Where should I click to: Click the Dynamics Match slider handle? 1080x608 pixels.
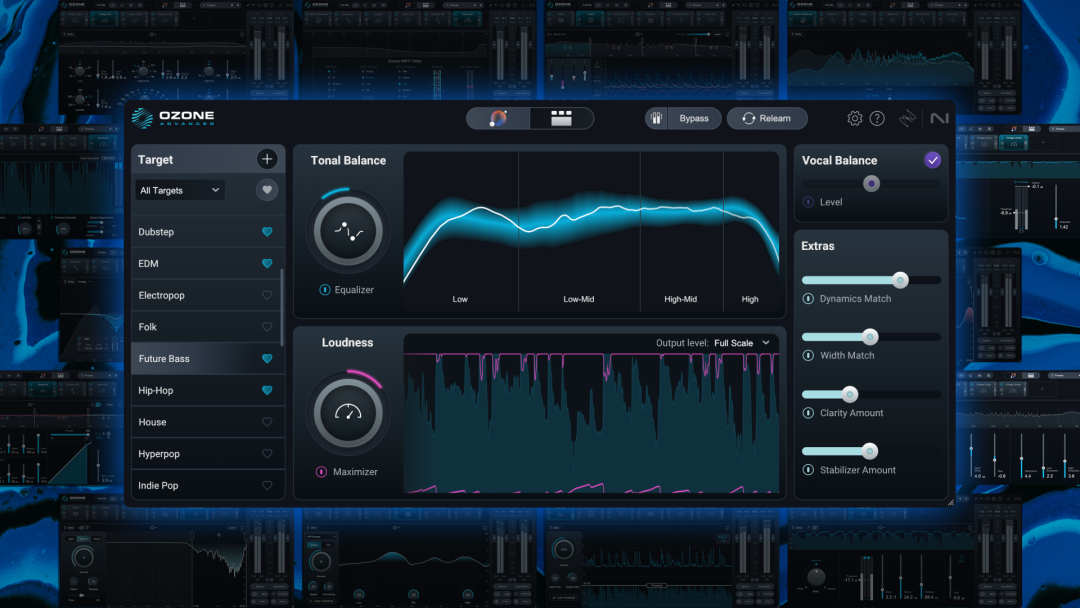tap(900, 280)
